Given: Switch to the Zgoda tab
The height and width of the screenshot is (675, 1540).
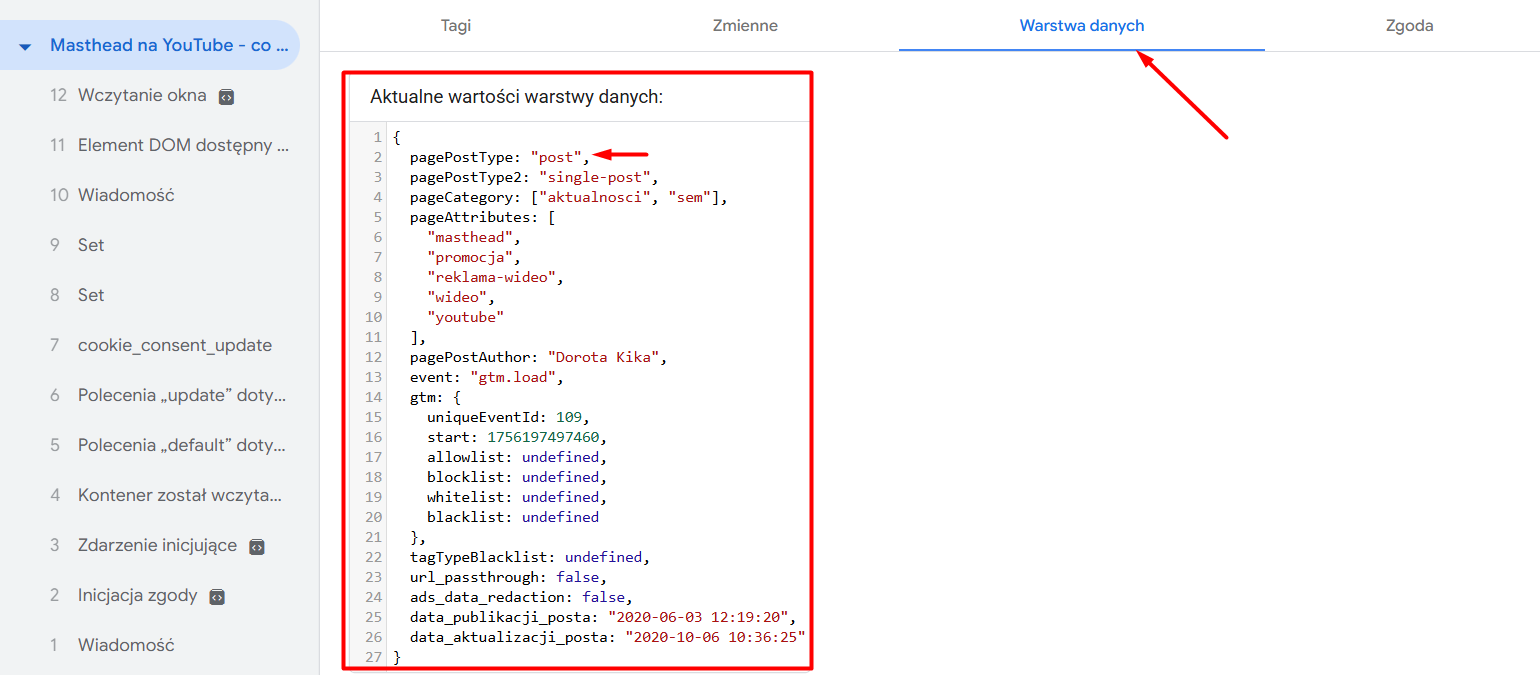Looking at the screenshot, I should [1410, 26].
